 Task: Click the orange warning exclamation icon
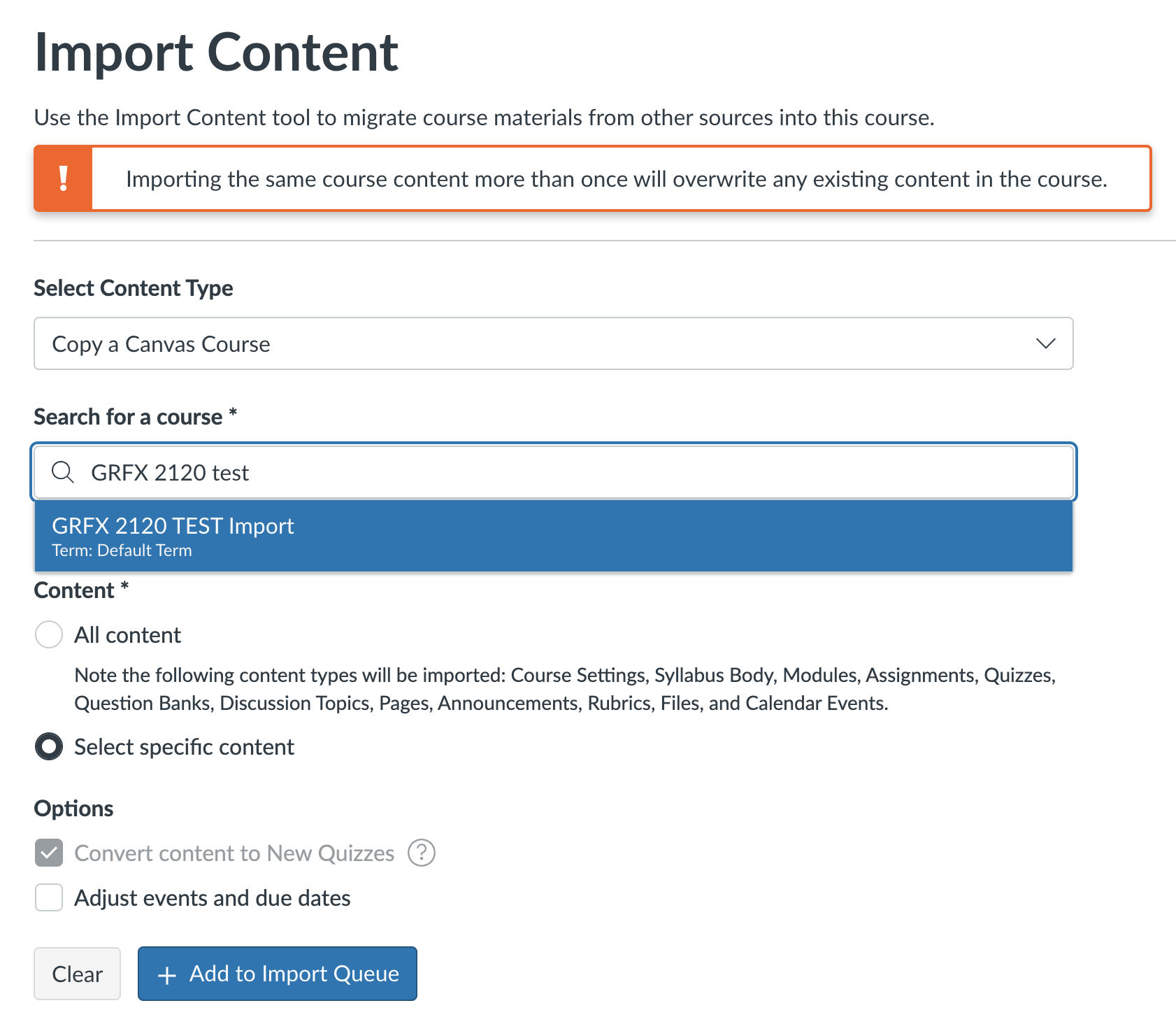pyautogui.click(x=64, y=178)
